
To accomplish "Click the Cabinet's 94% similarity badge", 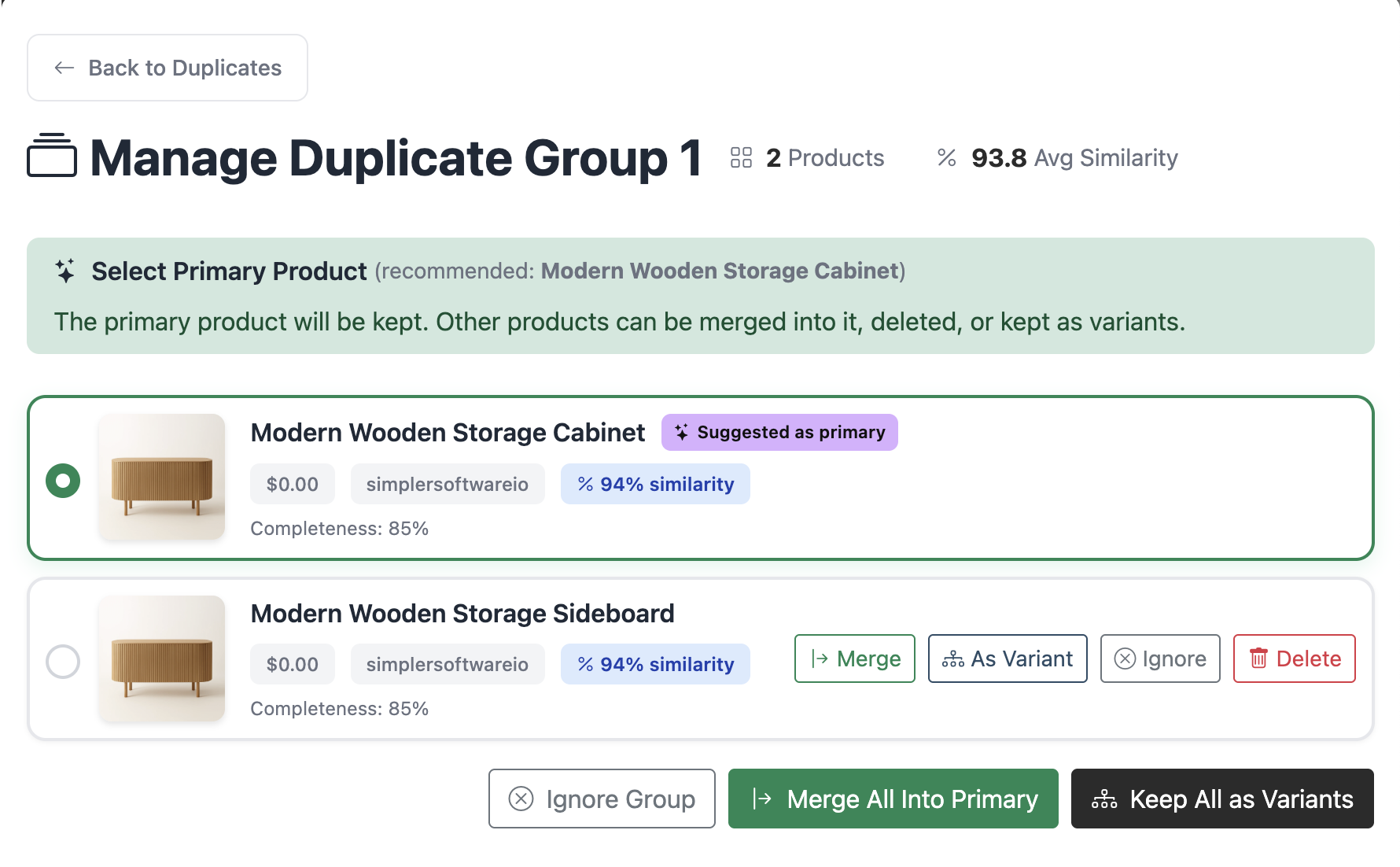I will [x=654, y=484].
